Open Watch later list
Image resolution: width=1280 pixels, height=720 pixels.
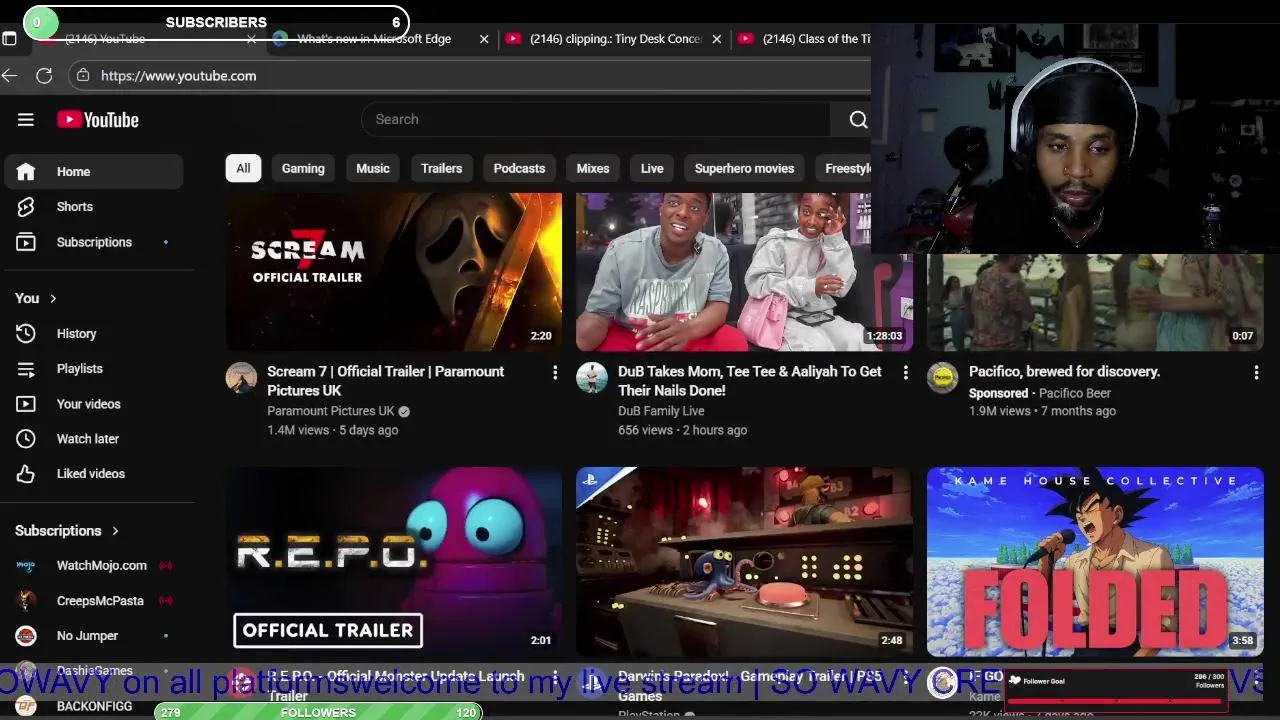tap(94, 439)
